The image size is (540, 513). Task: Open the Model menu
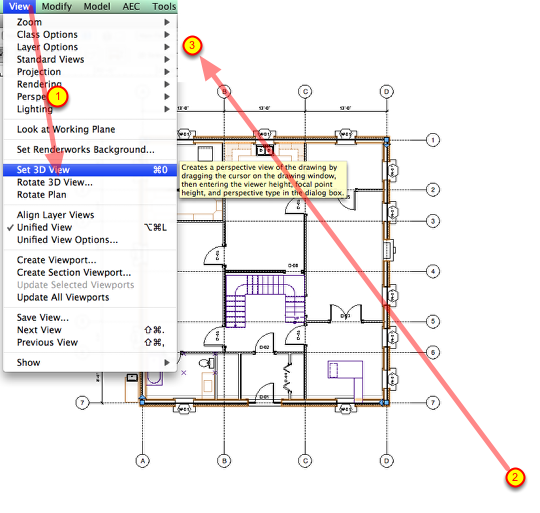click(97, 7)
